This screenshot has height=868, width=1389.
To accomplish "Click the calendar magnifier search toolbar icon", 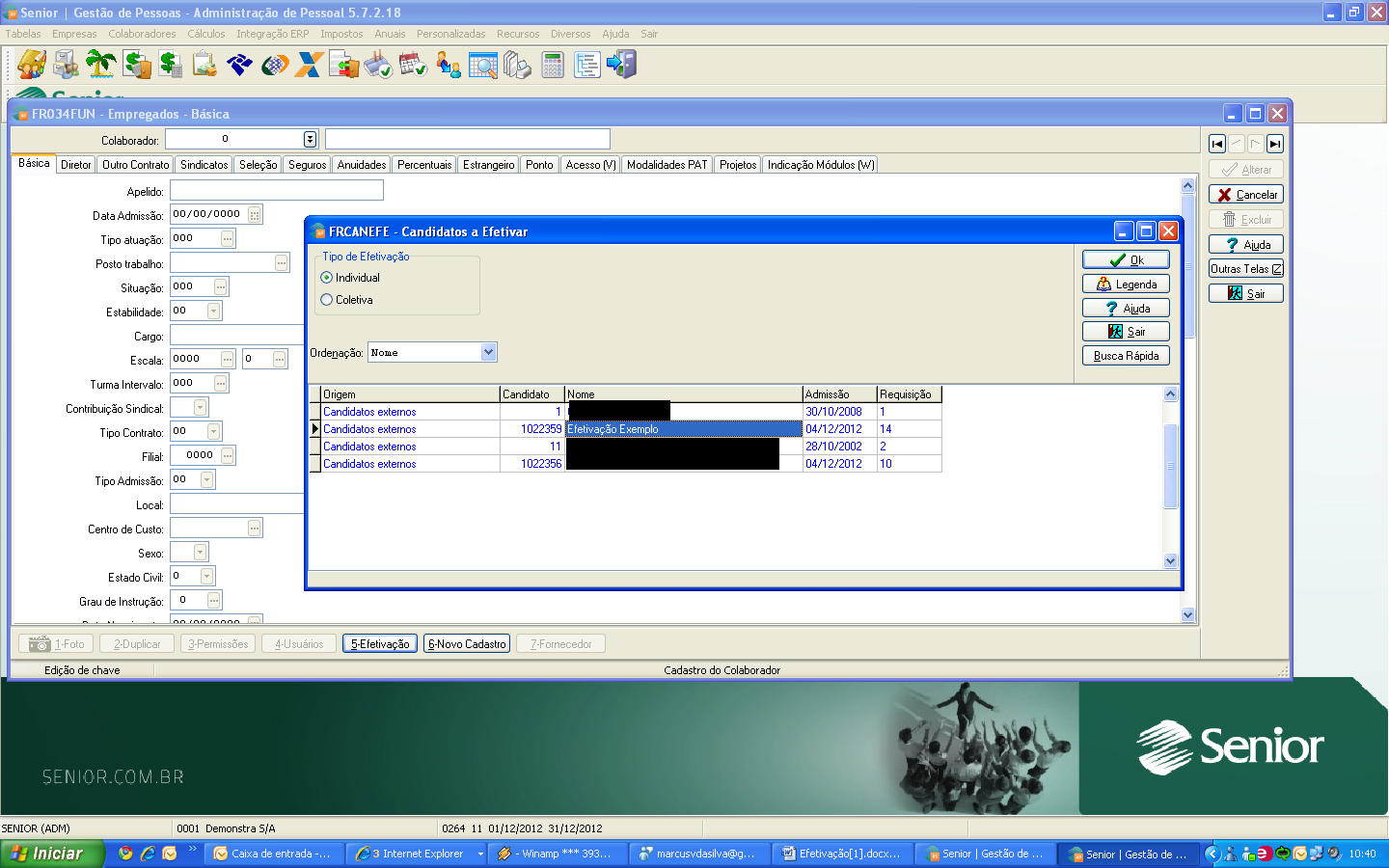I will (482, 65).
